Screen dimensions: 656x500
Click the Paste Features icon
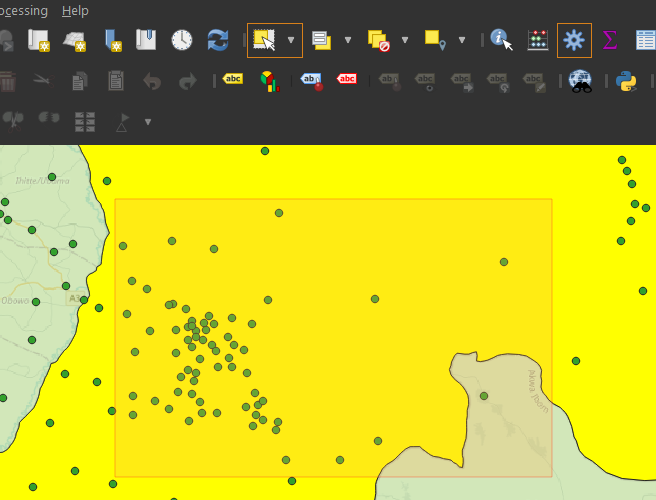click(115, 81)
